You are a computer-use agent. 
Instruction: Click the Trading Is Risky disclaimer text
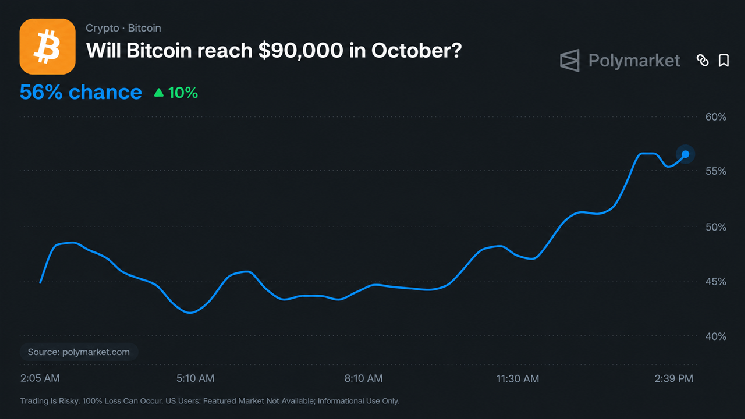[x=210, y=401]
